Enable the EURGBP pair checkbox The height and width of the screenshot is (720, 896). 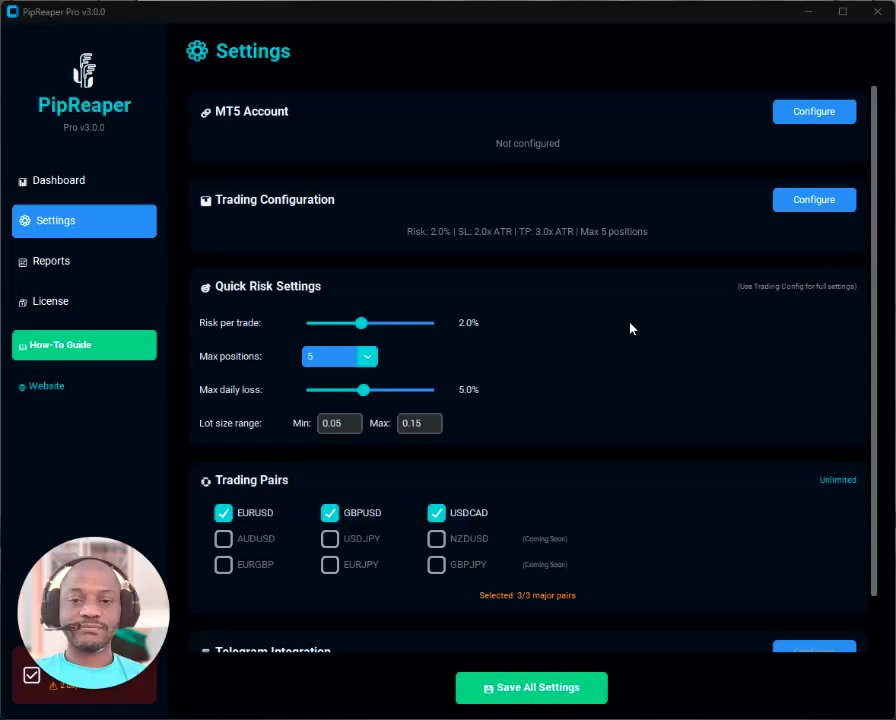[223, 565]
